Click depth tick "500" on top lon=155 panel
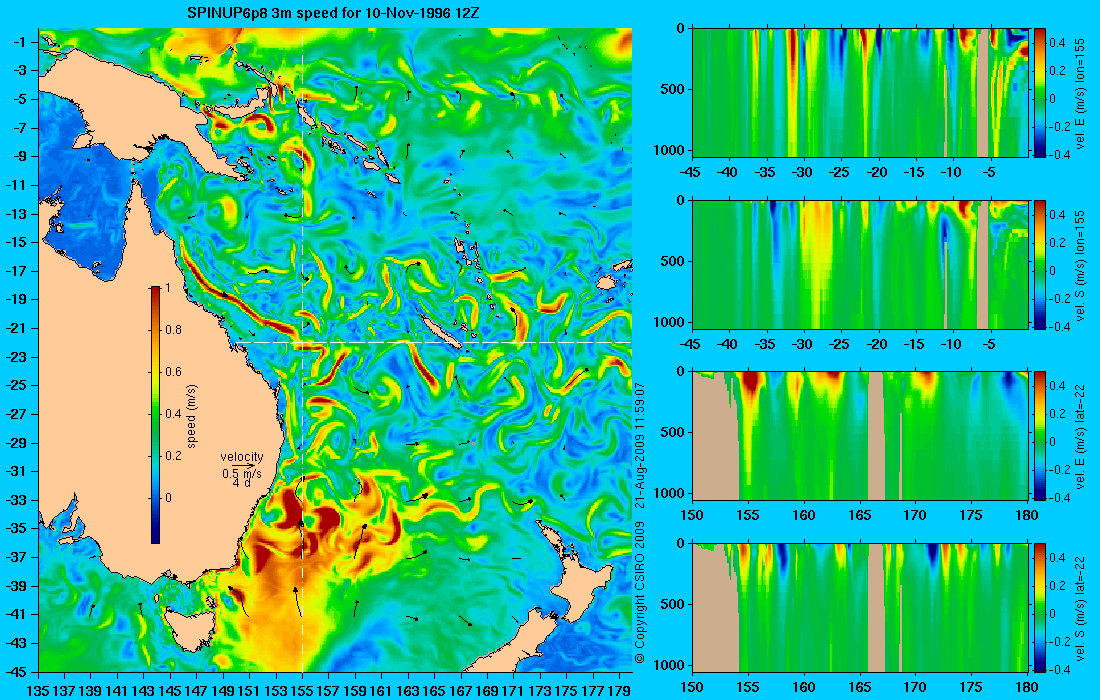 pos(673,89)
